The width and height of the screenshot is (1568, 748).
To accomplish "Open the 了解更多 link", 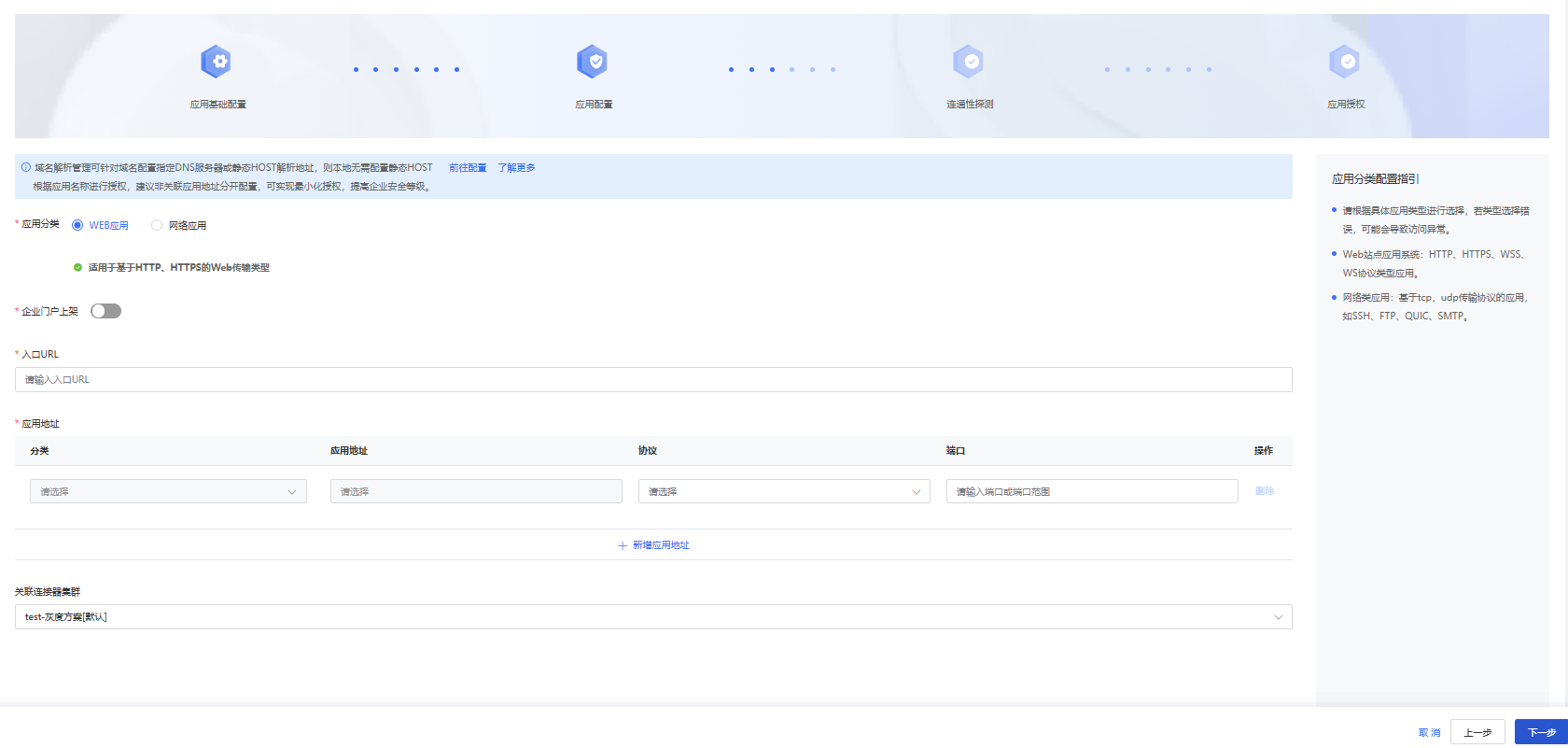I will 516,168.
